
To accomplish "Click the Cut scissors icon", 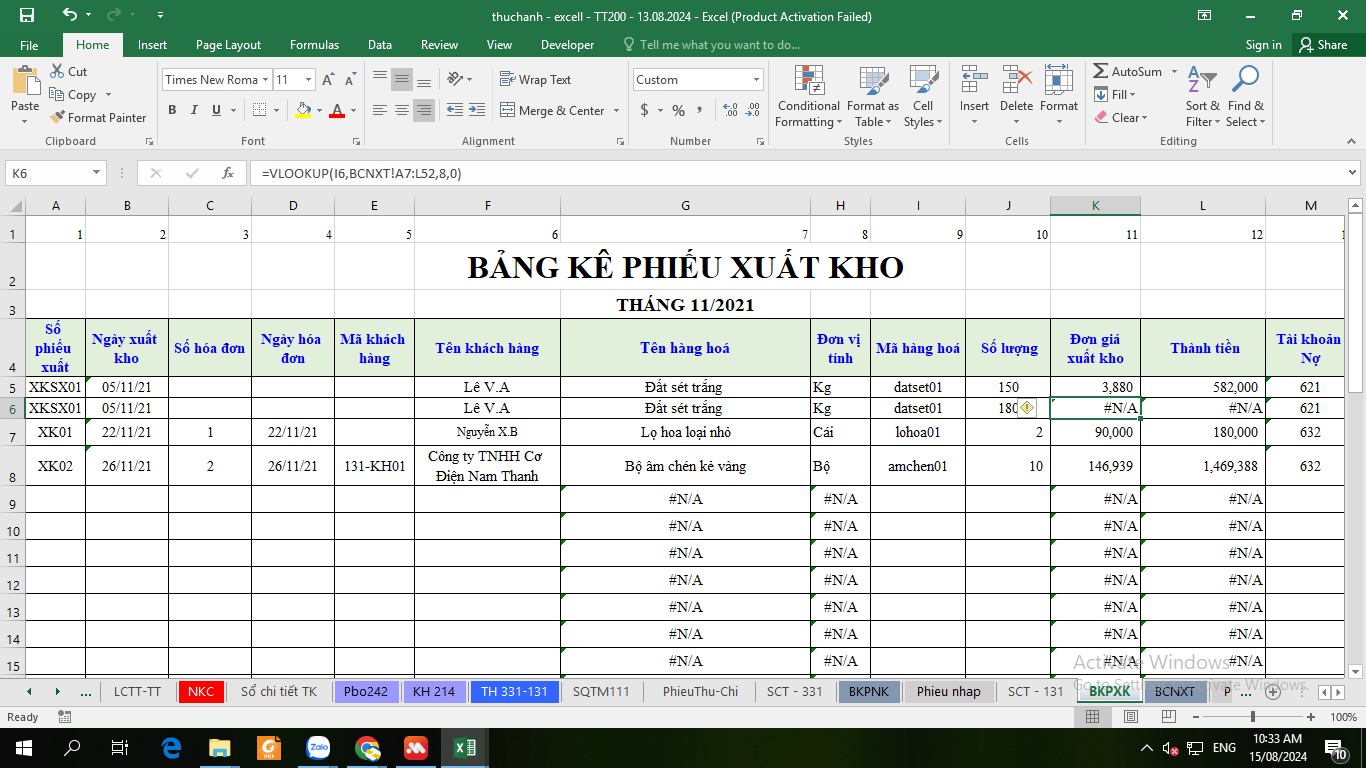I will 57,72.
